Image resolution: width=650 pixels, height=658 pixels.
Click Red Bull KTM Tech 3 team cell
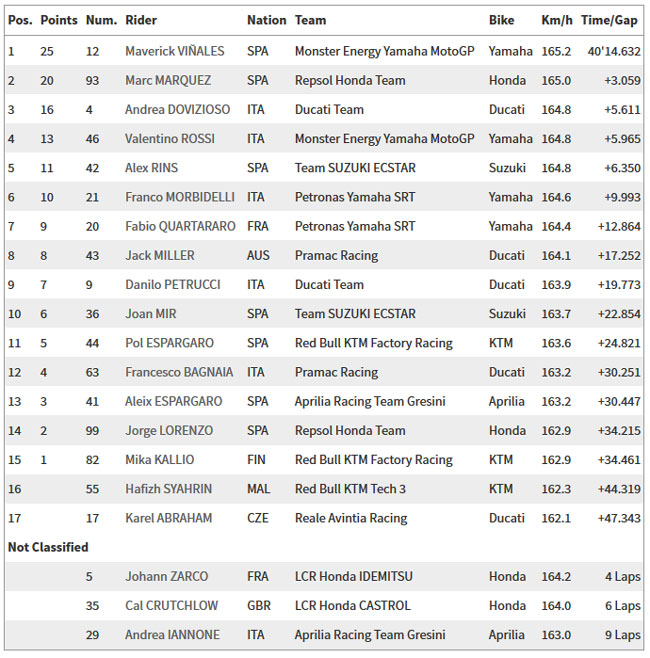[350, 489]
